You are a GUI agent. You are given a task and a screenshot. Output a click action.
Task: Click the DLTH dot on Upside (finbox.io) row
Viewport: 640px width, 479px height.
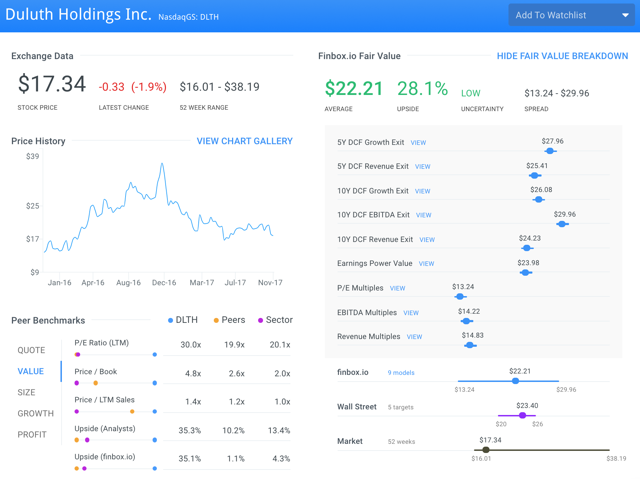tap(155, 469)
